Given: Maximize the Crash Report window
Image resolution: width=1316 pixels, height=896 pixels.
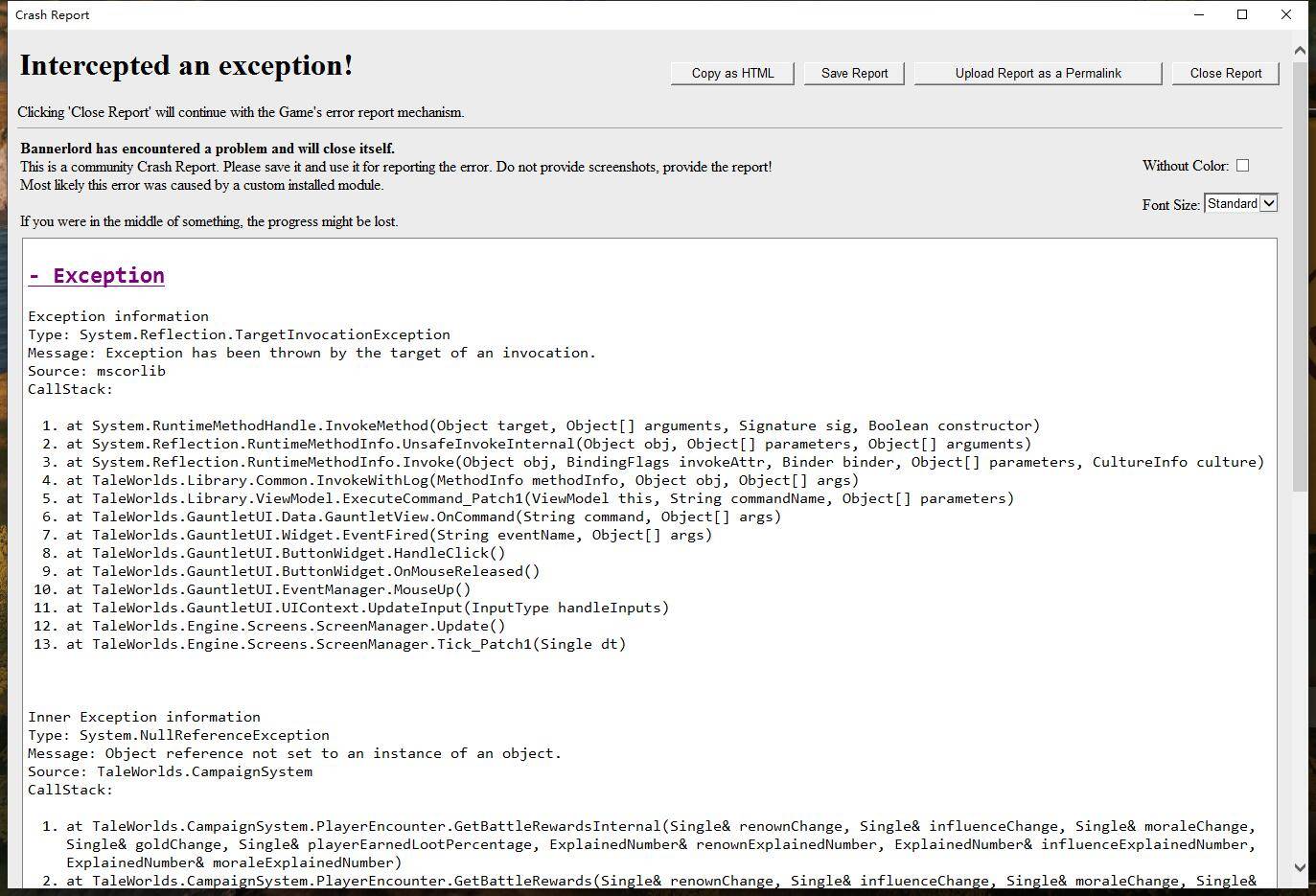Looking at the screenshot, I should [x=1242, y=14].
